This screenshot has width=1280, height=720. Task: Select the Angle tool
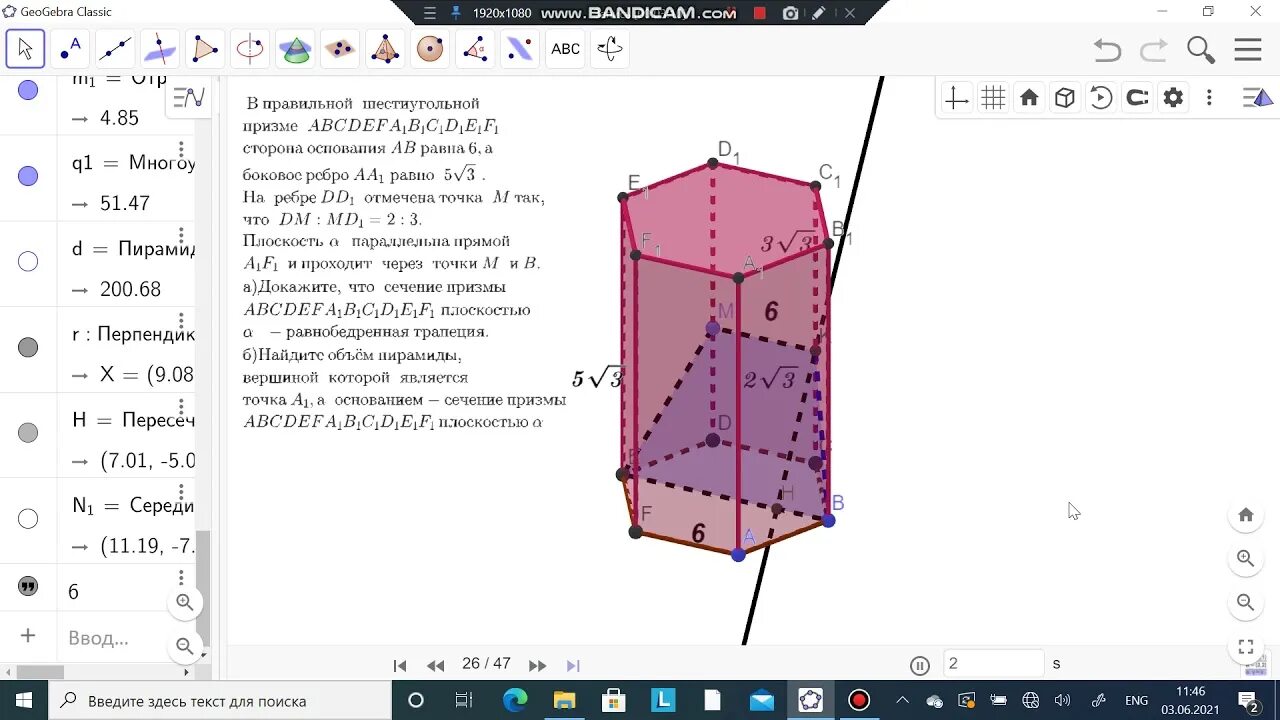475,48
